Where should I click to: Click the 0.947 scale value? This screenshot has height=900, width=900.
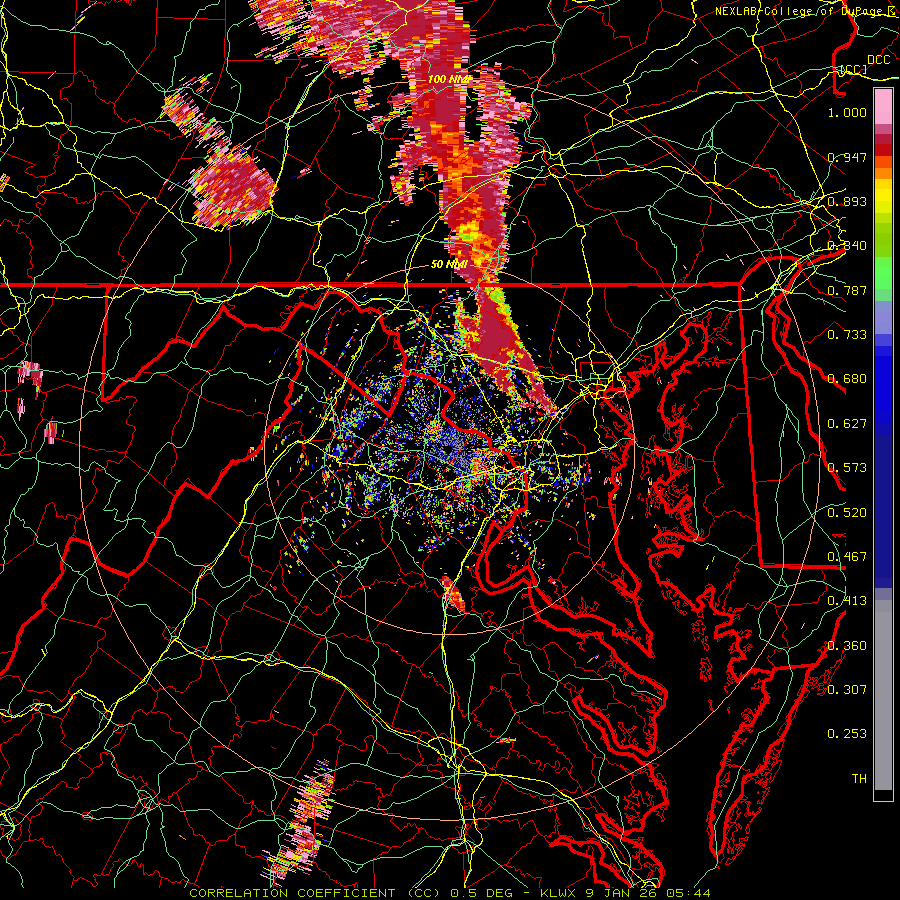847,157
